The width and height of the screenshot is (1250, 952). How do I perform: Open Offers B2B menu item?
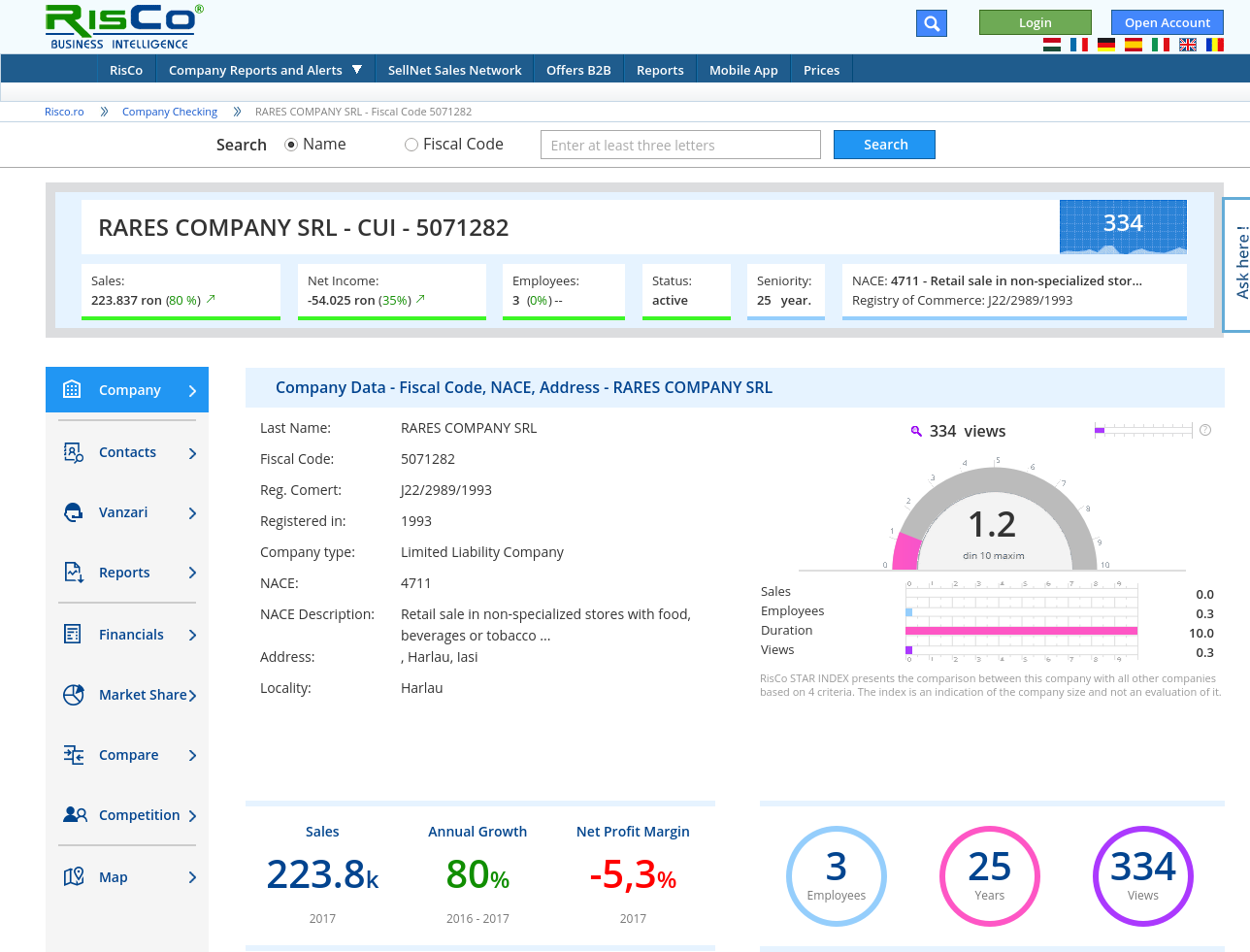tap(578, 70)
